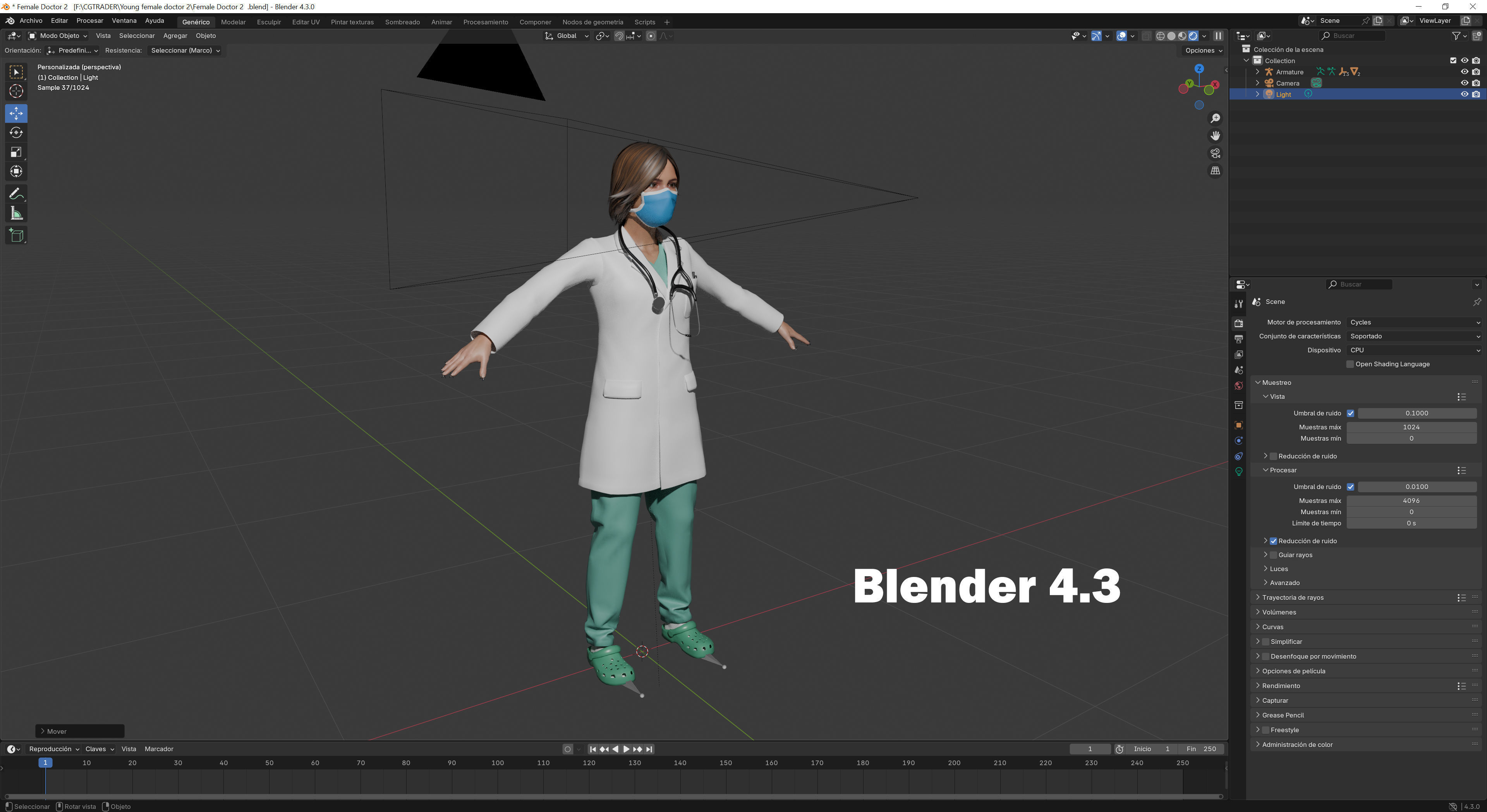Activate the Move tool
Screen dimensions: 1487x812
pyautogui.click(x=16, y=113)
